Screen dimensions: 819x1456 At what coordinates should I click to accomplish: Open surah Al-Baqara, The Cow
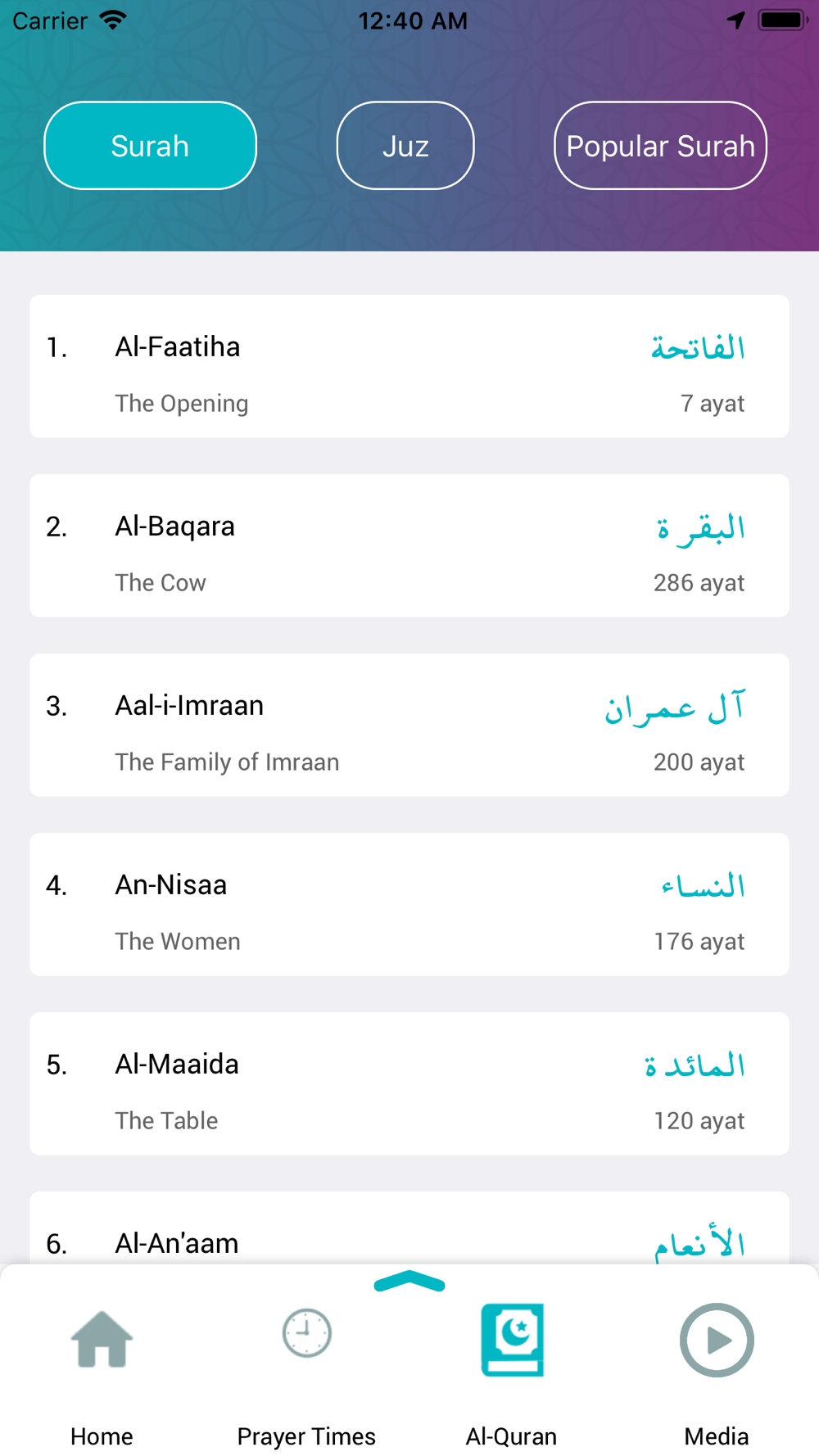pyautogui.click(x=409, y=545)
